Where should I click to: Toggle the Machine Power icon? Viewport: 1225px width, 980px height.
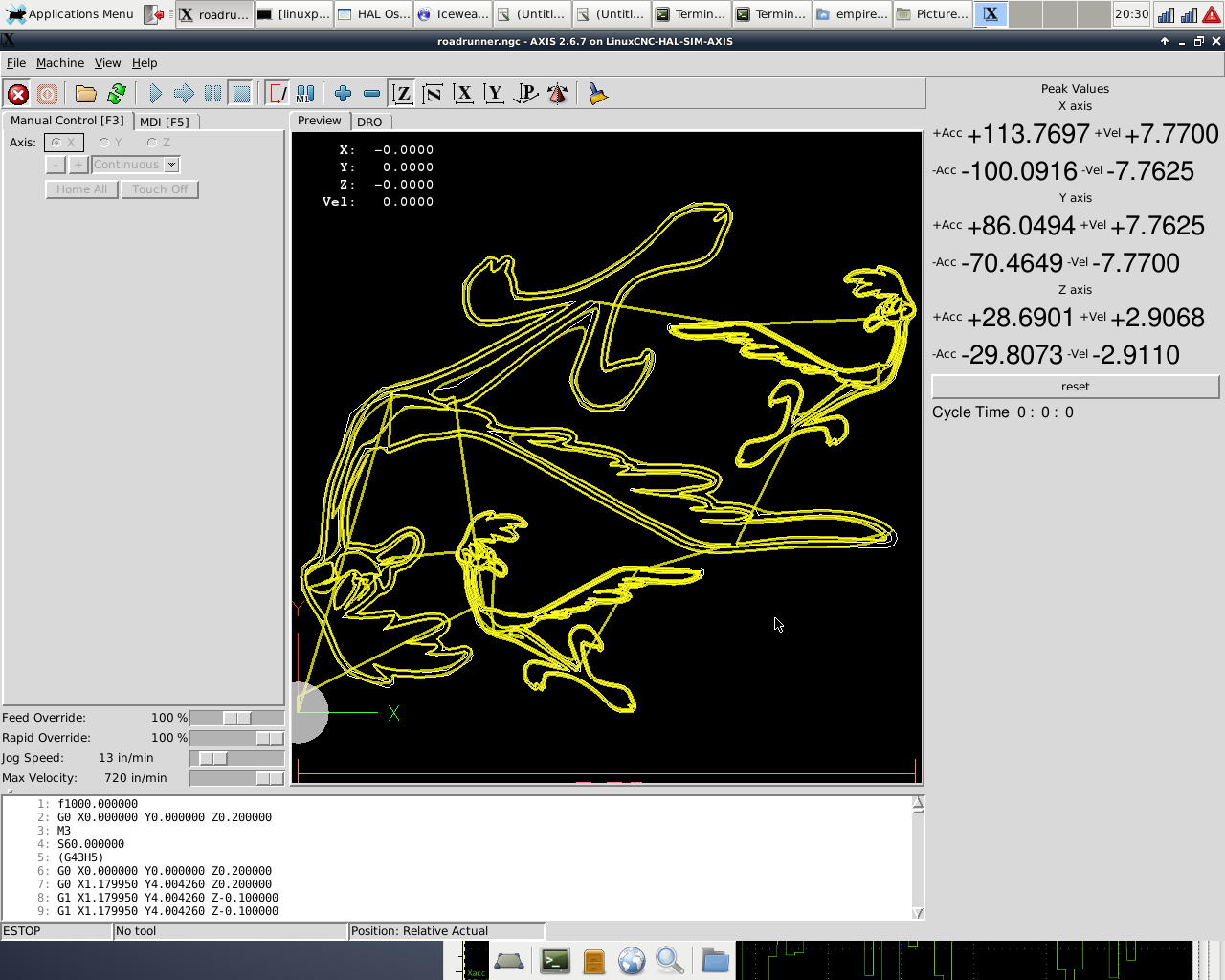(47, 94)
